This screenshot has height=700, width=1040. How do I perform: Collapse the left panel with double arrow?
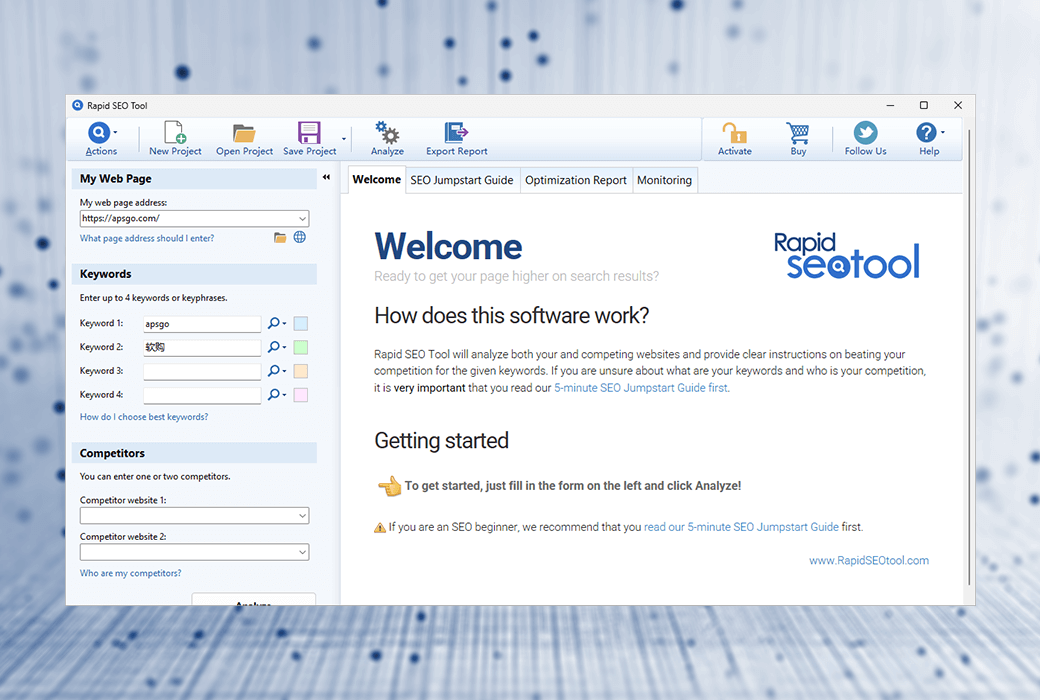[x=326, y=177]
